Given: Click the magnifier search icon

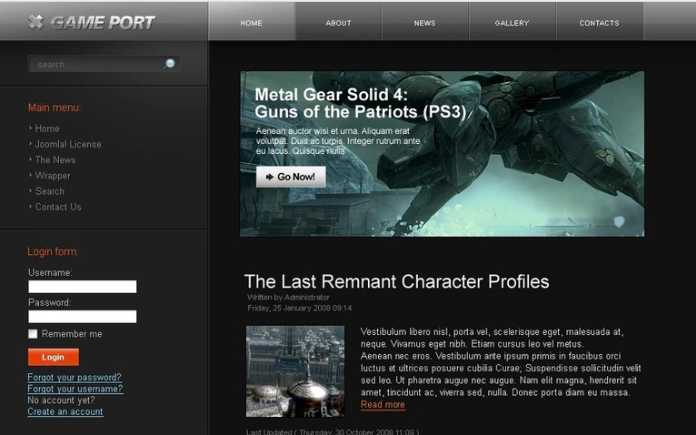Looking at the screenshot, I should pyautogui.click(x=169, y=64).
